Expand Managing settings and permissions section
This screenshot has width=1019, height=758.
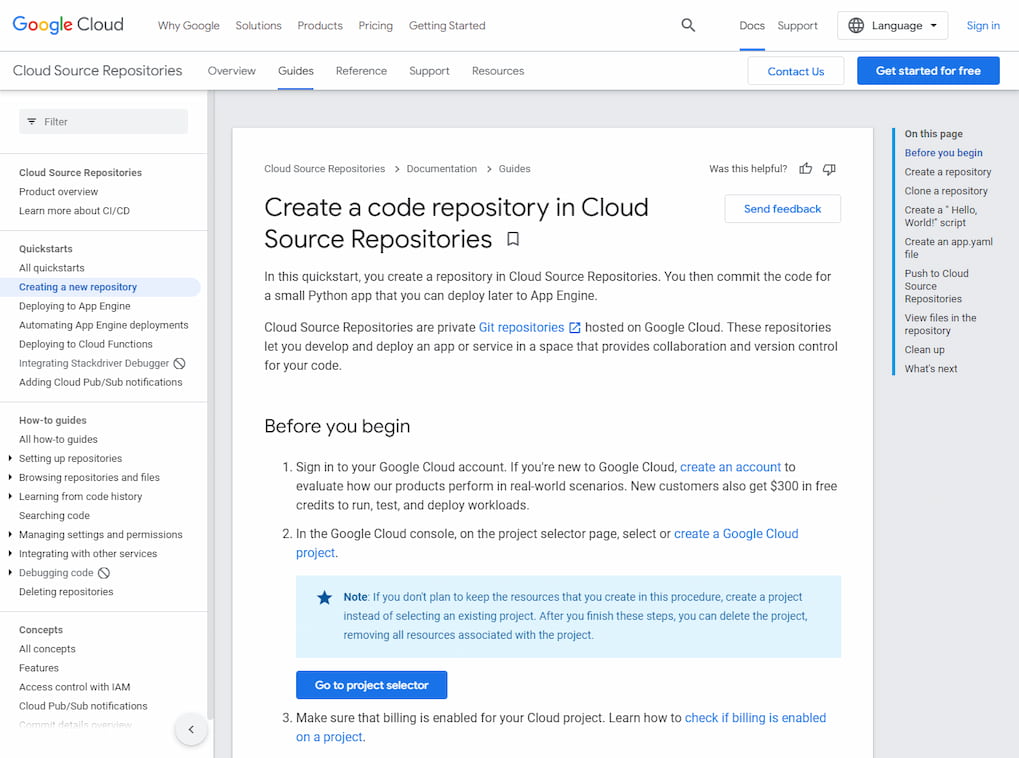click(x=10, y=535)
